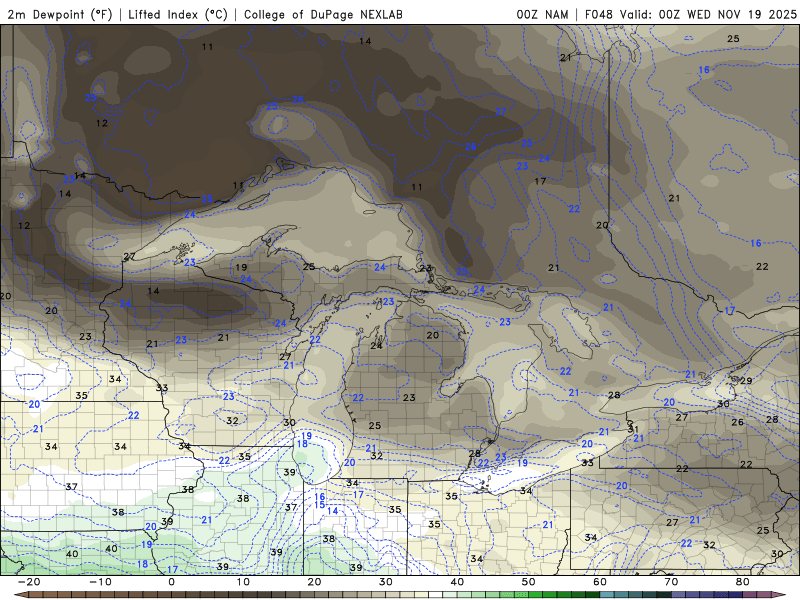Click the black dewpoint value '17'
Image resolution: width=800 pixels, height=600 pixels.
pos(540,181)
